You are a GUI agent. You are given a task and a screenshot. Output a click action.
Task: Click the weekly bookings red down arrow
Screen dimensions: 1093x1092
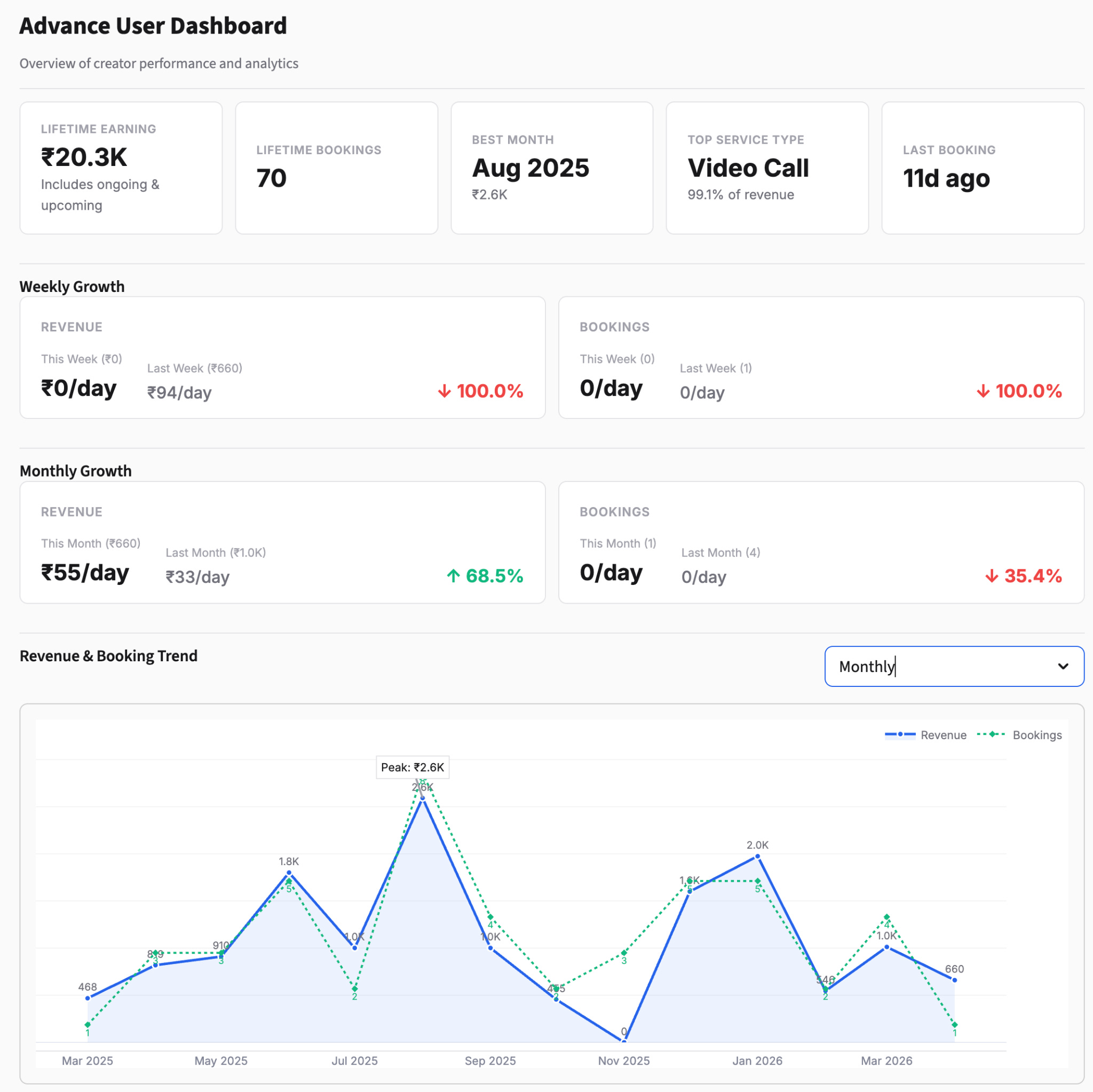[983, 391]
